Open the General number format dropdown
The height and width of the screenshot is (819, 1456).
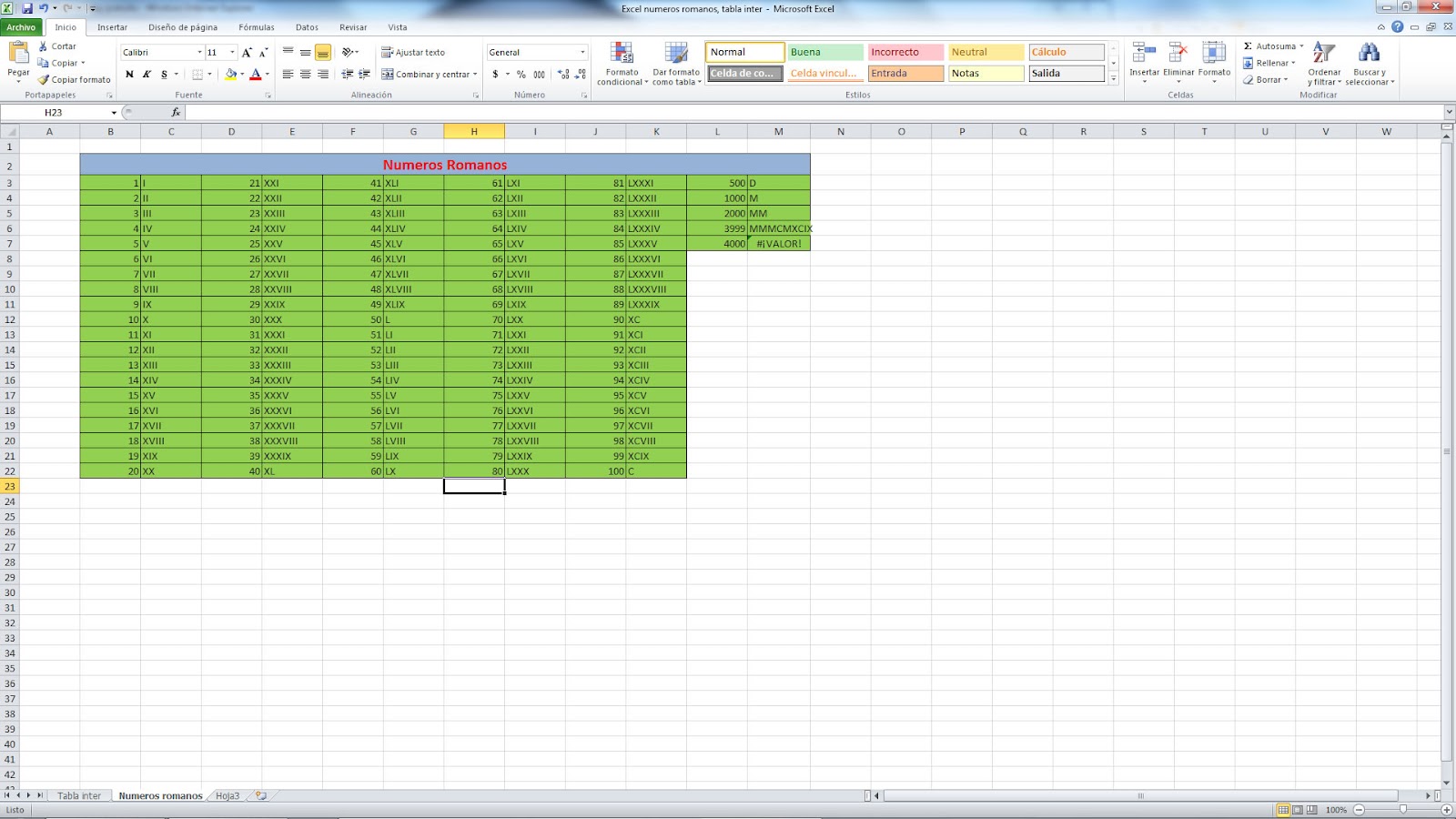[582, 53]
